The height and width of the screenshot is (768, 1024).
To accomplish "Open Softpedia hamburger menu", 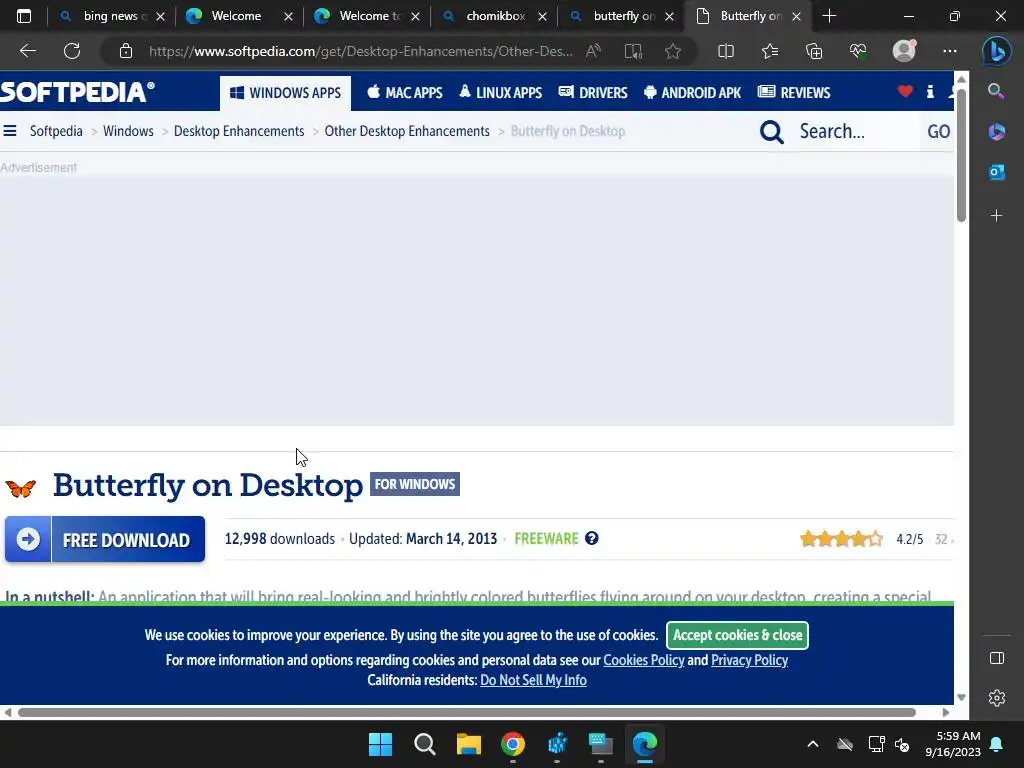I will click(x=10, y=131).
